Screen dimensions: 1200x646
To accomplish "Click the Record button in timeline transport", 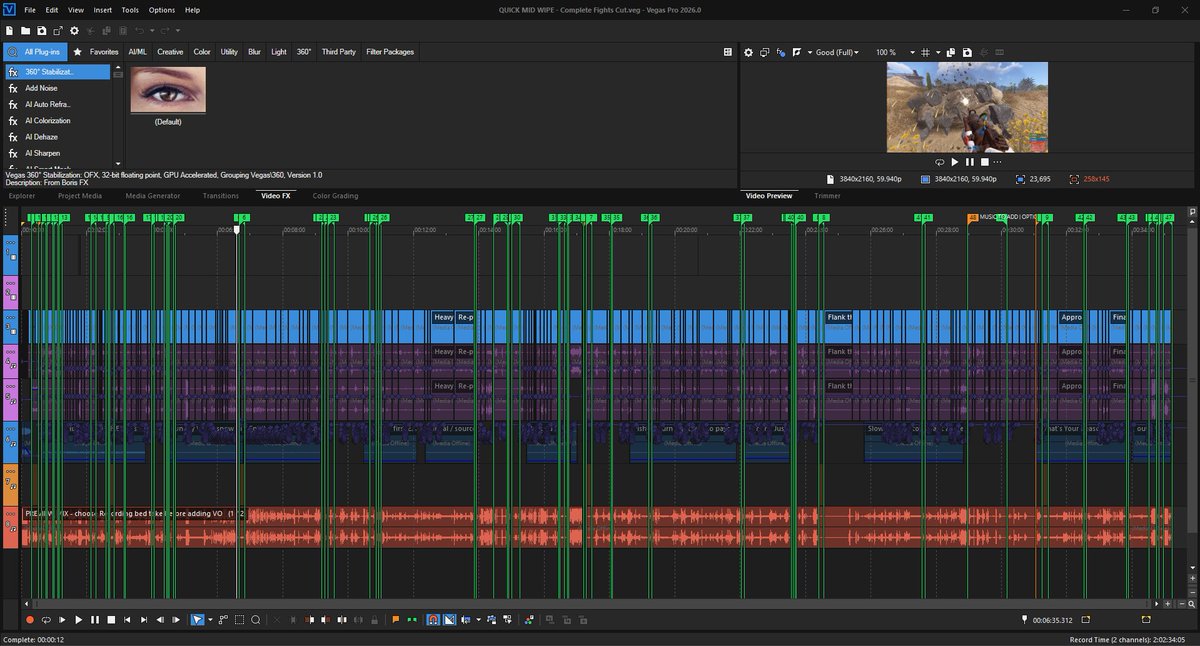I will click(30, 620).
